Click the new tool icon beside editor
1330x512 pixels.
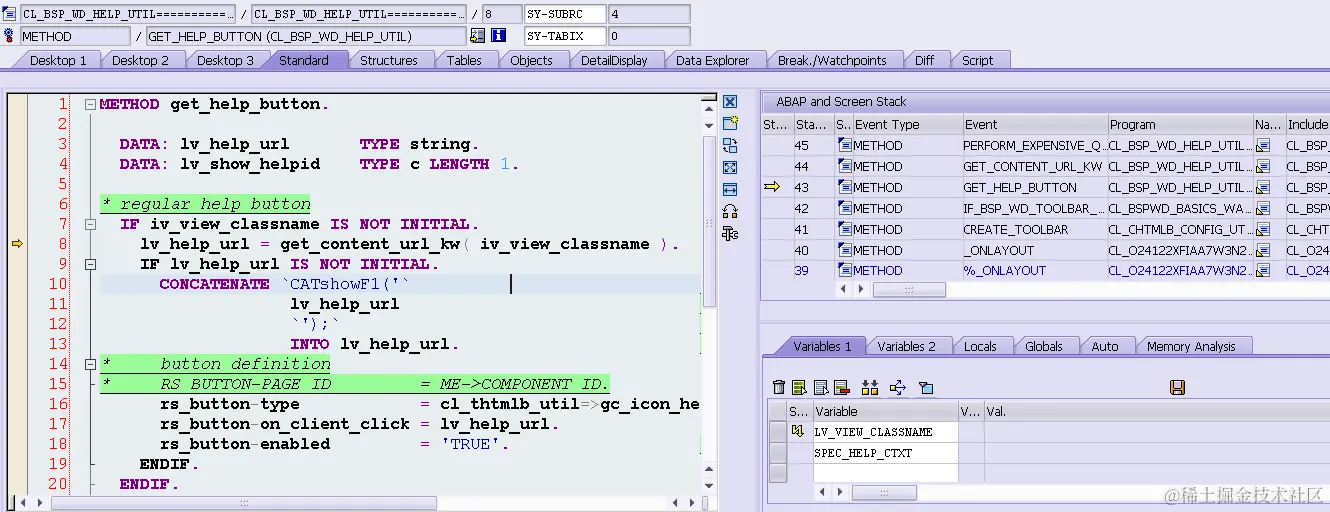point(730,123)
